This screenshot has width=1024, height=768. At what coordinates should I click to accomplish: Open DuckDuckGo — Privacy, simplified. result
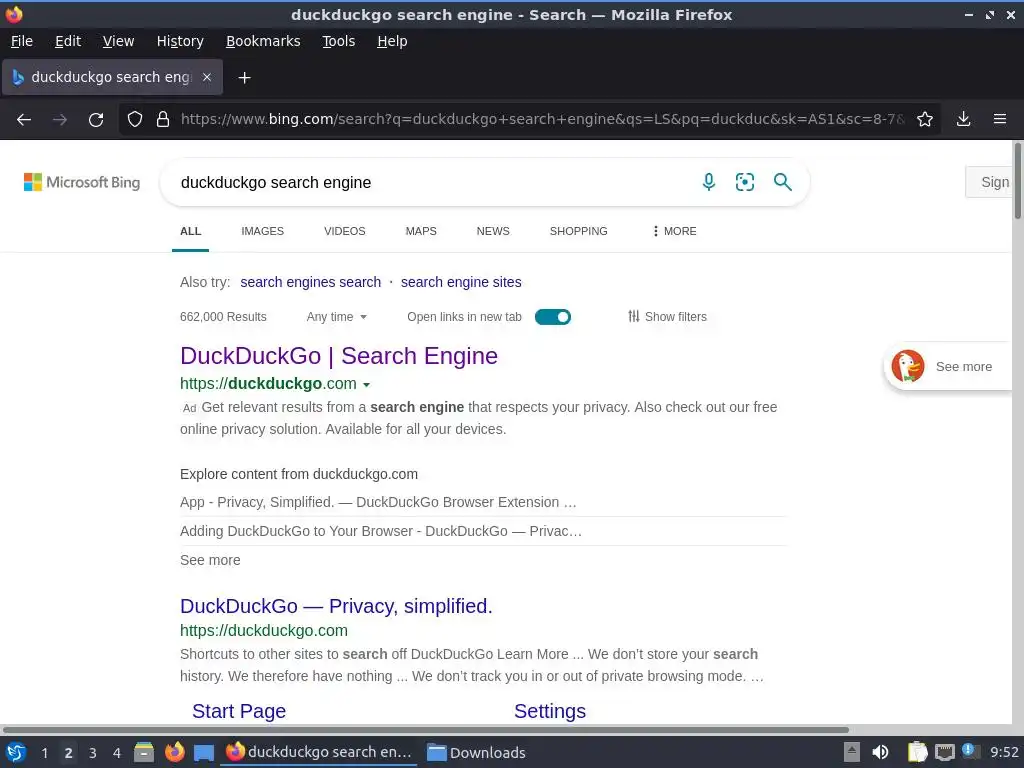point(336,606)
